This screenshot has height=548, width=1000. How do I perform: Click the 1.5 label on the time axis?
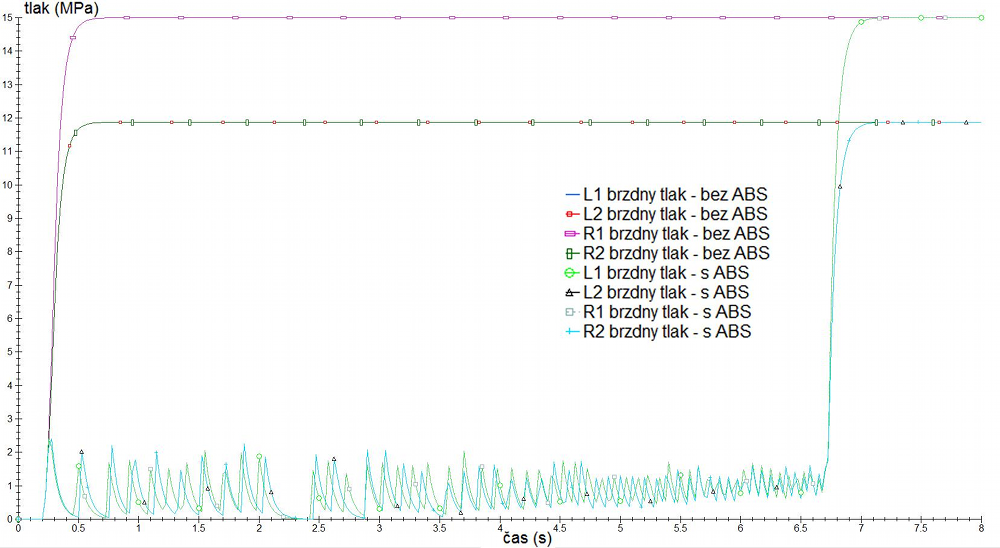pos(199,528)
